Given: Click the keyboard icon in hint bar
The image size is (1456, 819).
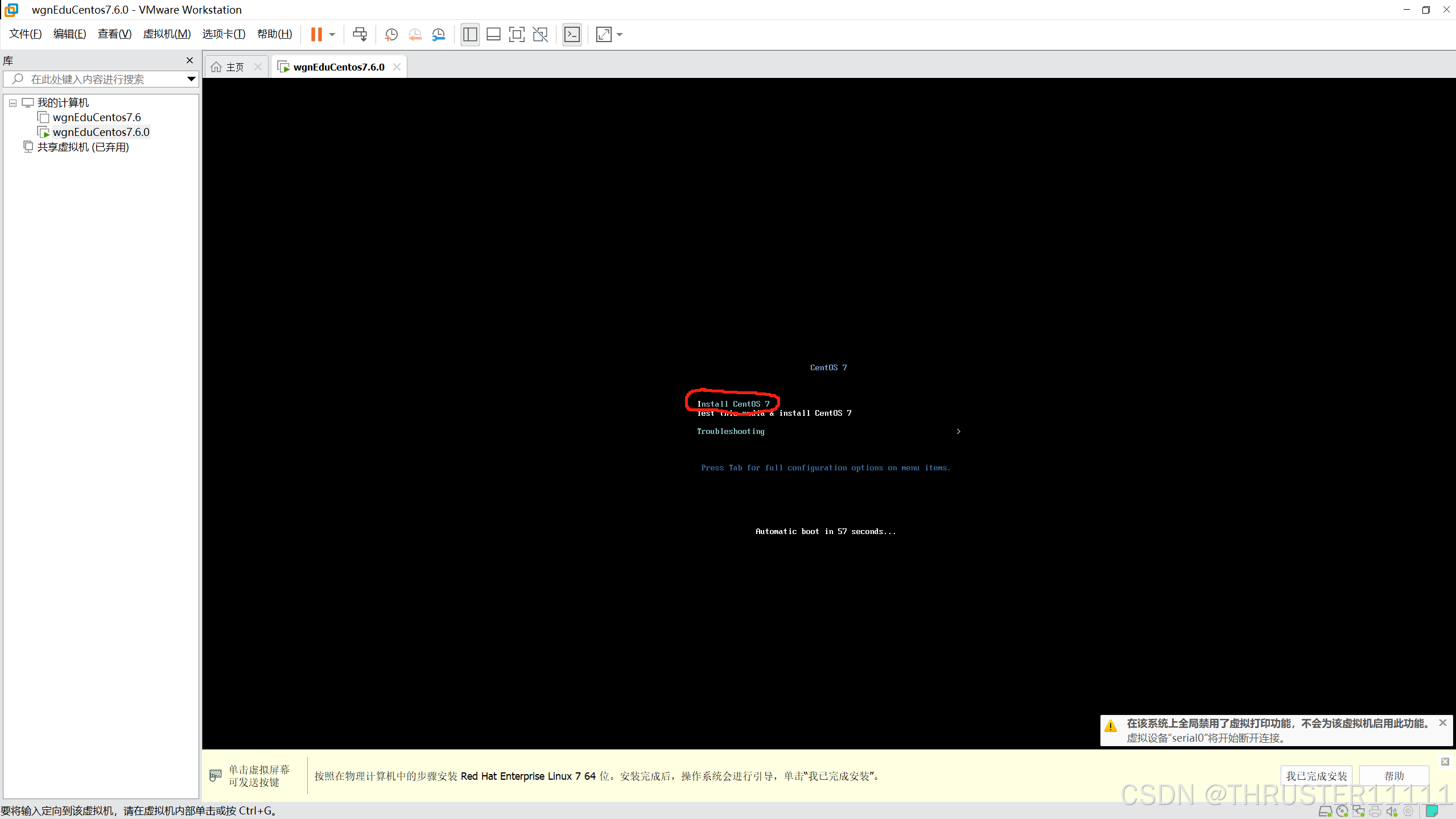Looking at the screenshot, I should click(x=215, y=775).
